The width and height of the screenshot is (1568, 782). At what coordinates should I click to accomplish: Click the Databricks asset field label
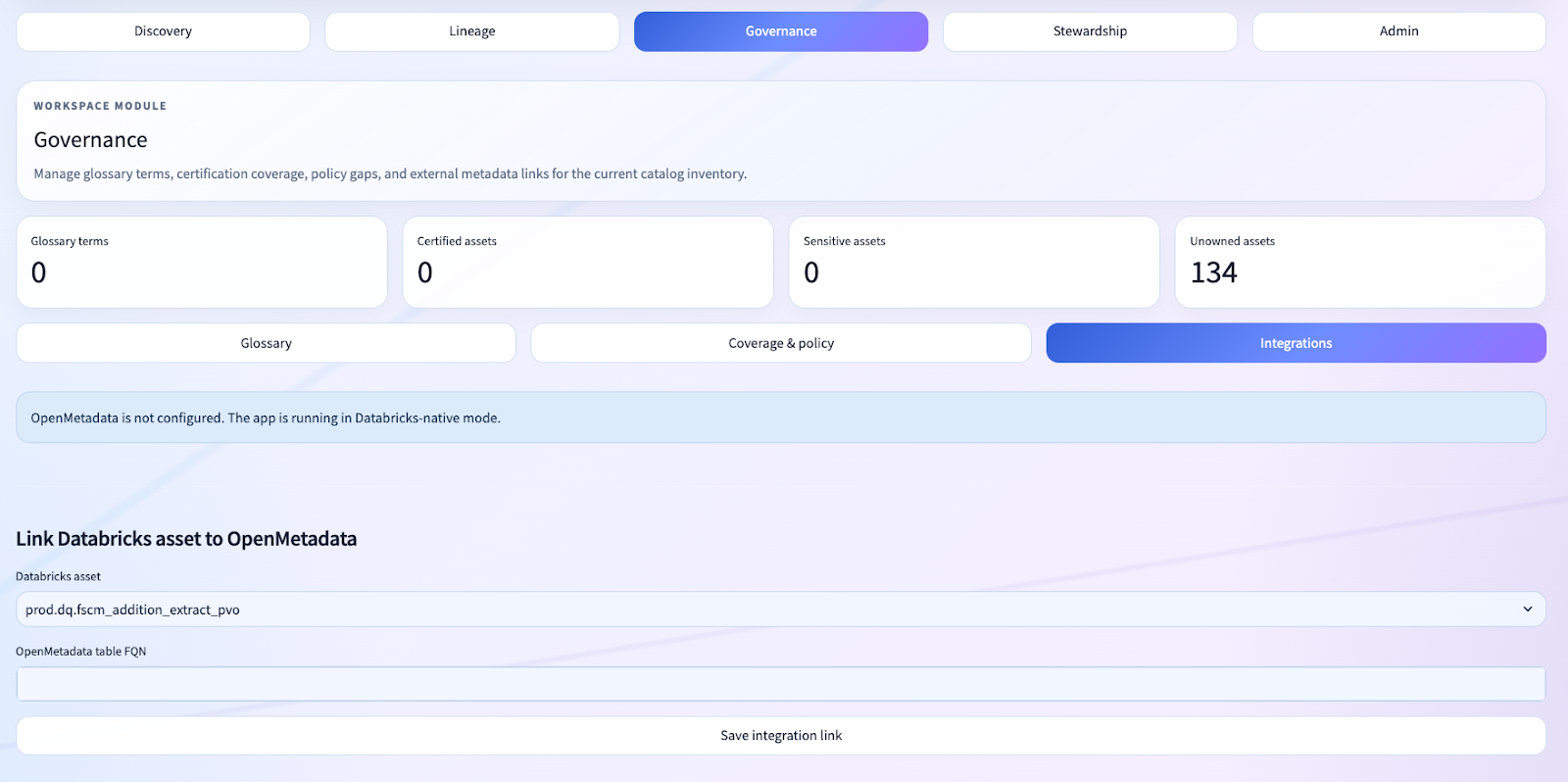[58, 576]
